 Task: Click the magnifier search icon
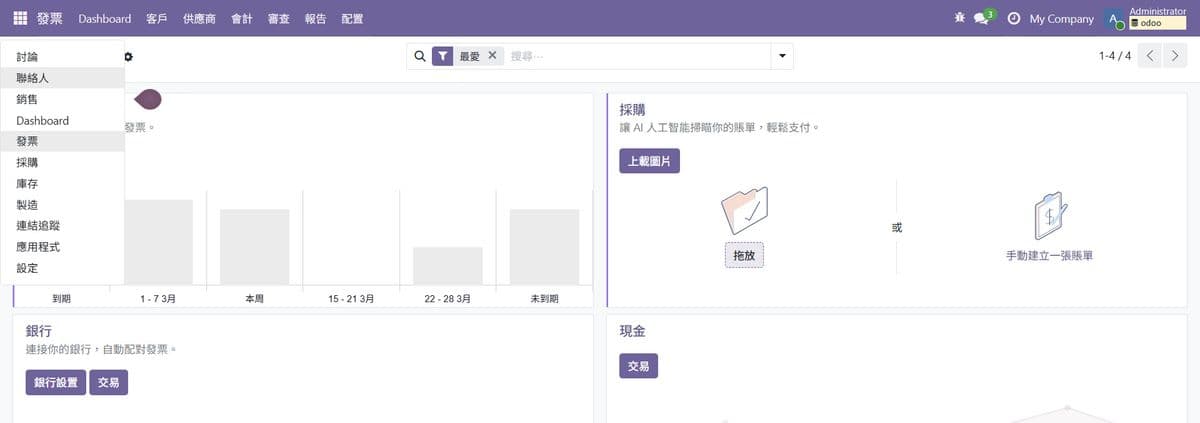coord(420,56)
